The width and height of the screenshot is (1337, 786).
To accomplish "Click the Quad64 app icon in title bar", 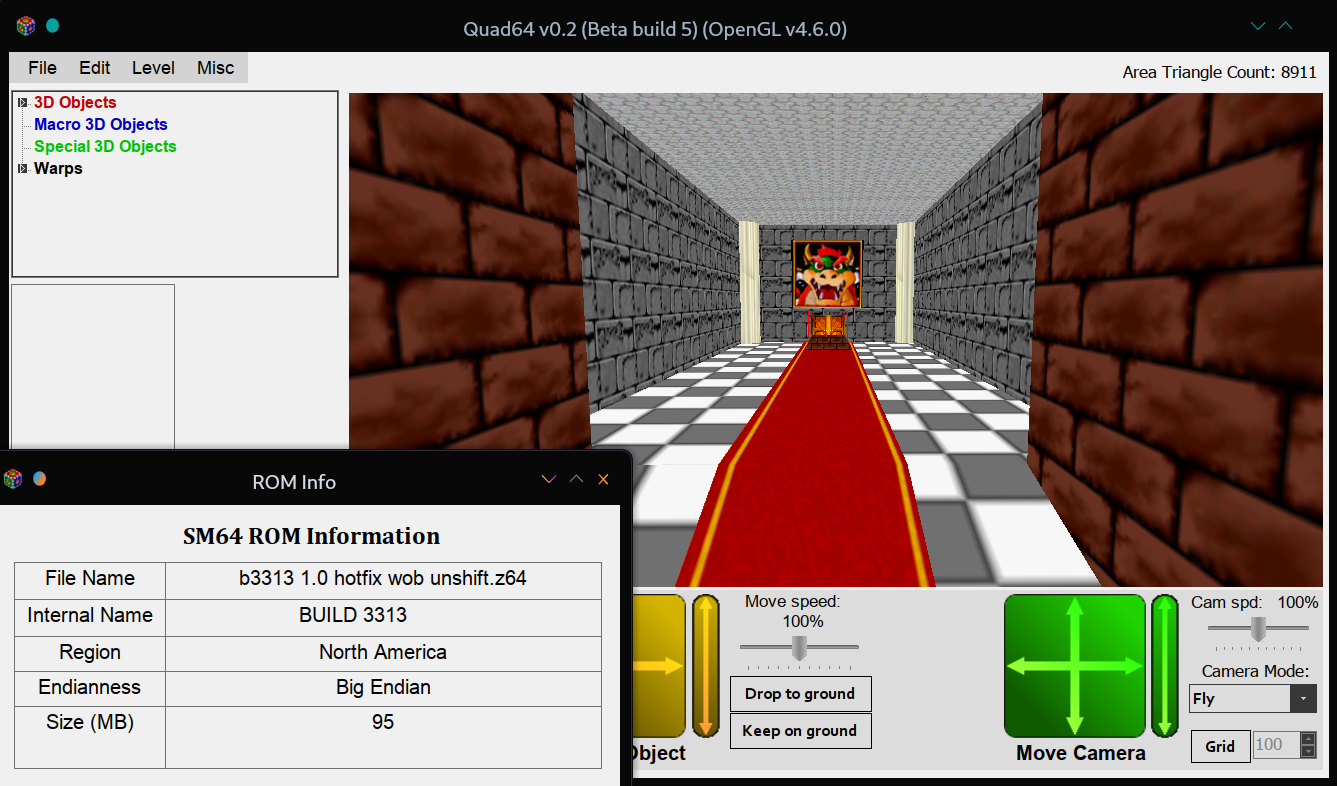I will point(26,26).
